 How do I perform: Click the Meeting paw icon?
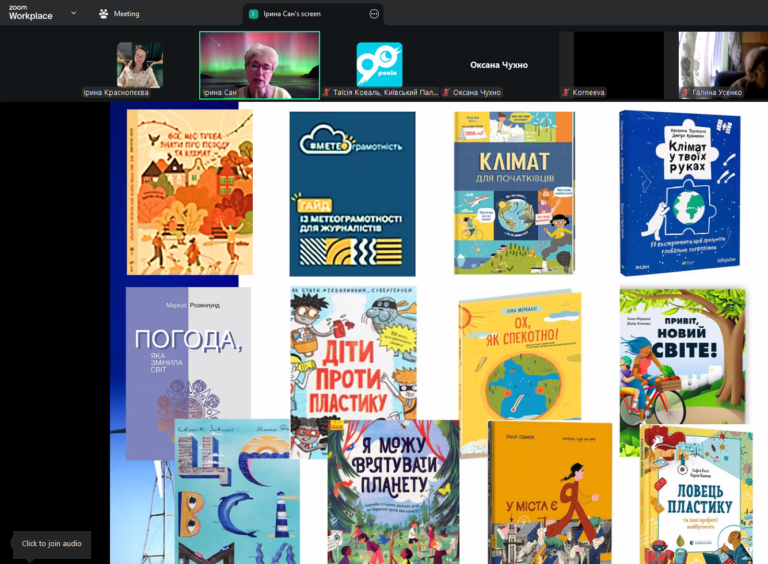point(104,14)
